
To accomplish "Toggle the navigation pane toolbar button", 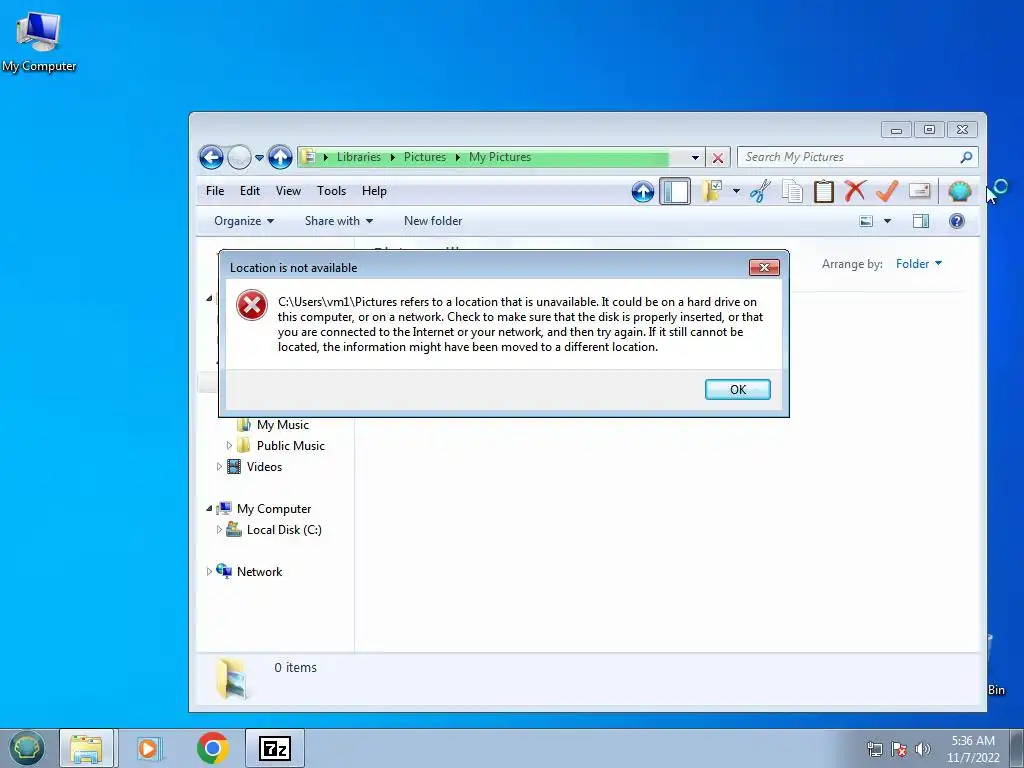I will tap(675, 191).
